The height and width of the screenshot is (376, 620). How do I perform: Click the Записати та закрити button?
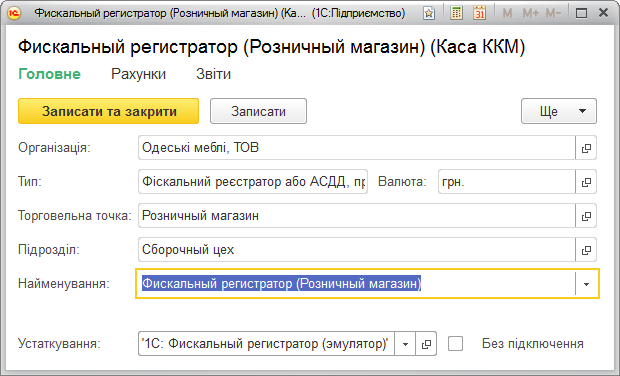click(108, 111)
